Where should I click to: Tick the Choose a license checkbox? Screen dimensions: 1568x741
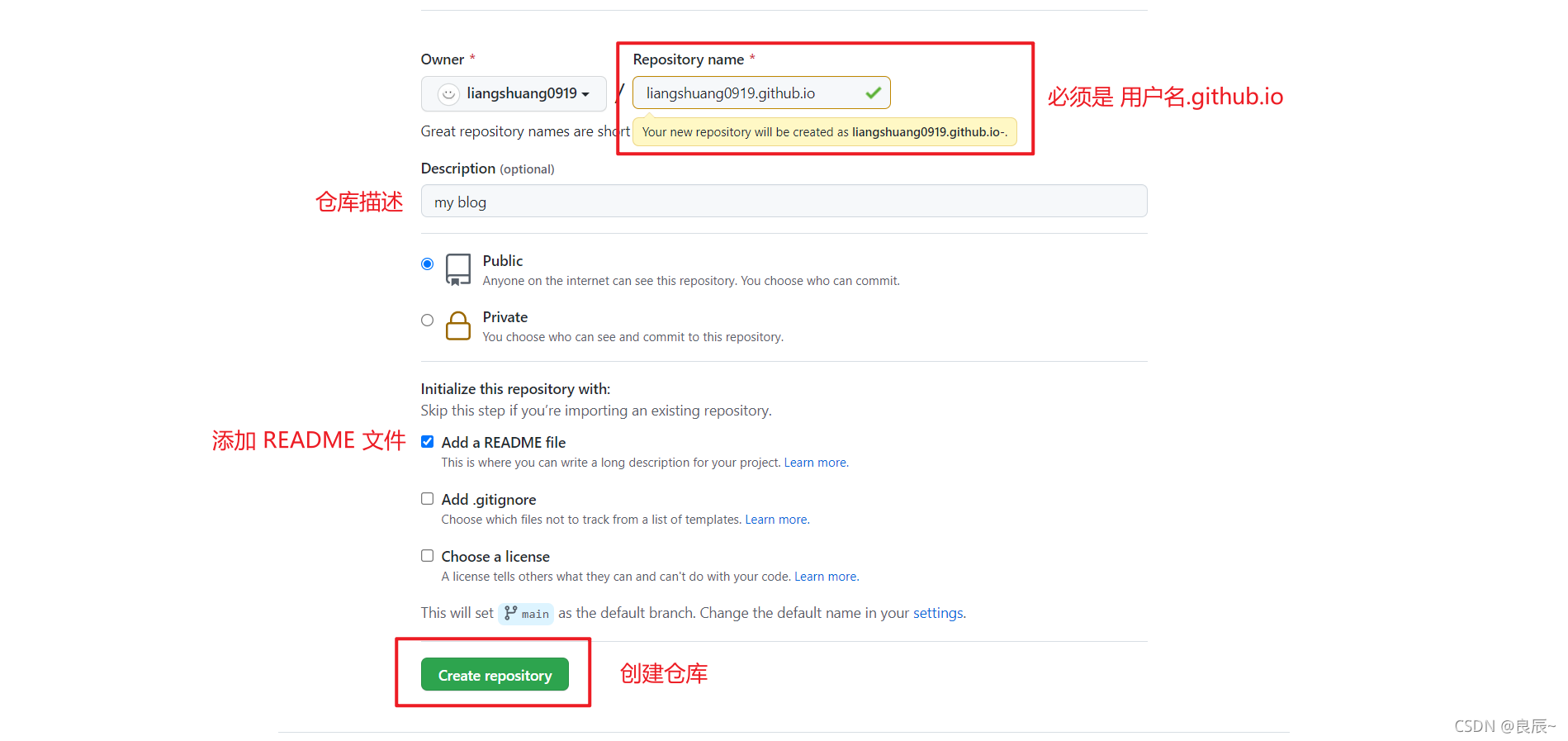427,556
